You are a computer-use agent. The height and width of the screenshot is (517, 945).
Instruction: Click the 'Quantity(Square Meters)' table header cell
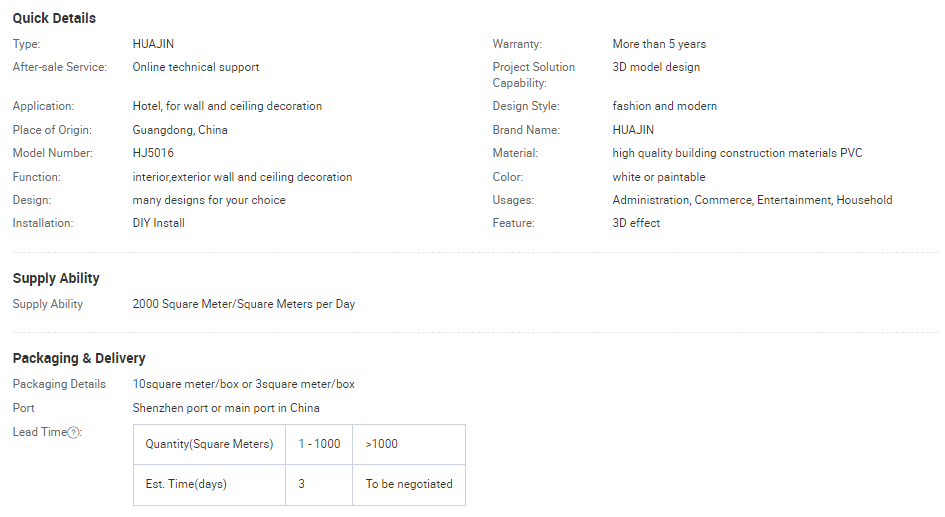click(x=209, y=444)
